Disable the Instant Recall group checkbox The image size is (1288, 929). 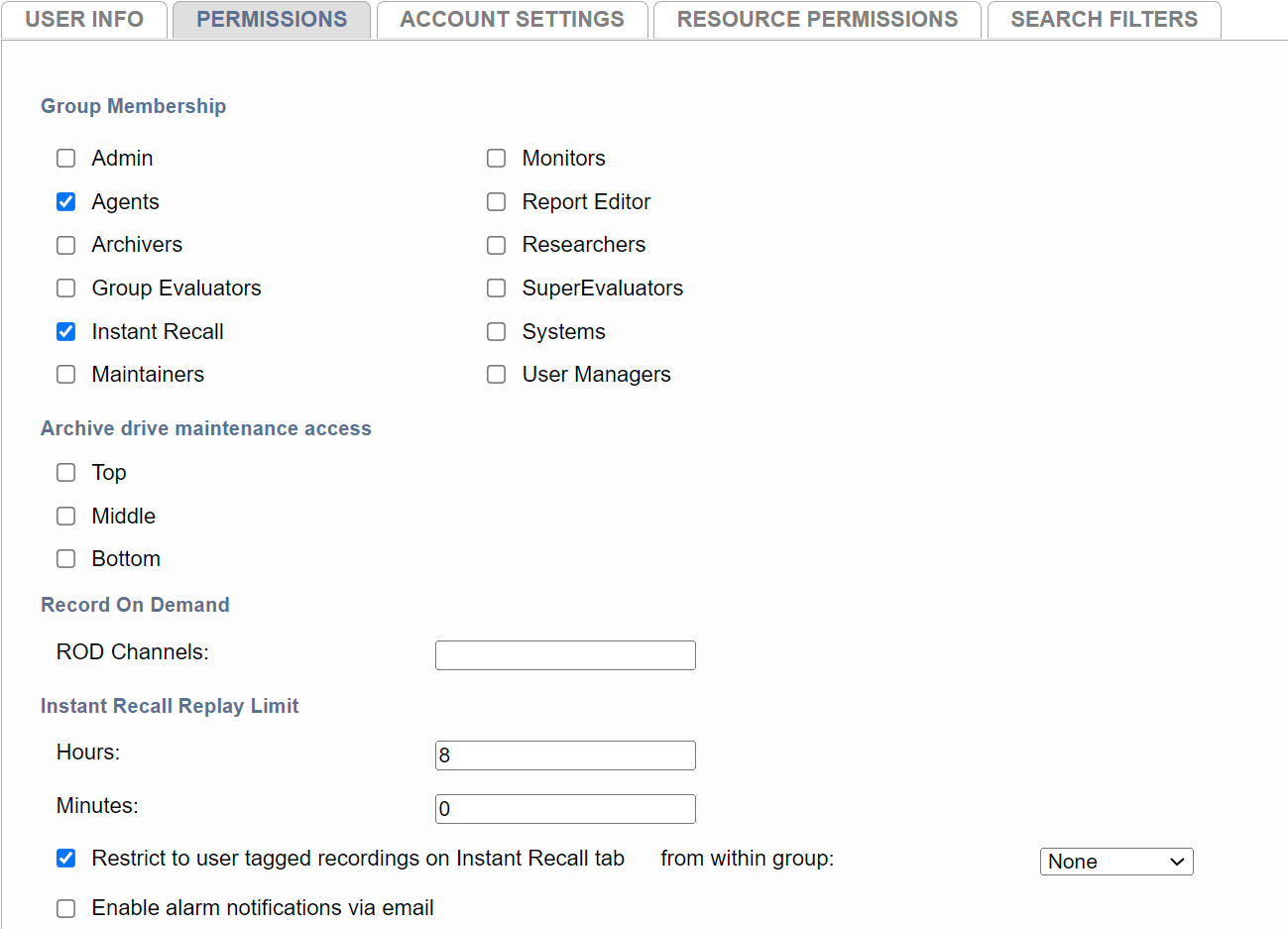click(65, 331)
